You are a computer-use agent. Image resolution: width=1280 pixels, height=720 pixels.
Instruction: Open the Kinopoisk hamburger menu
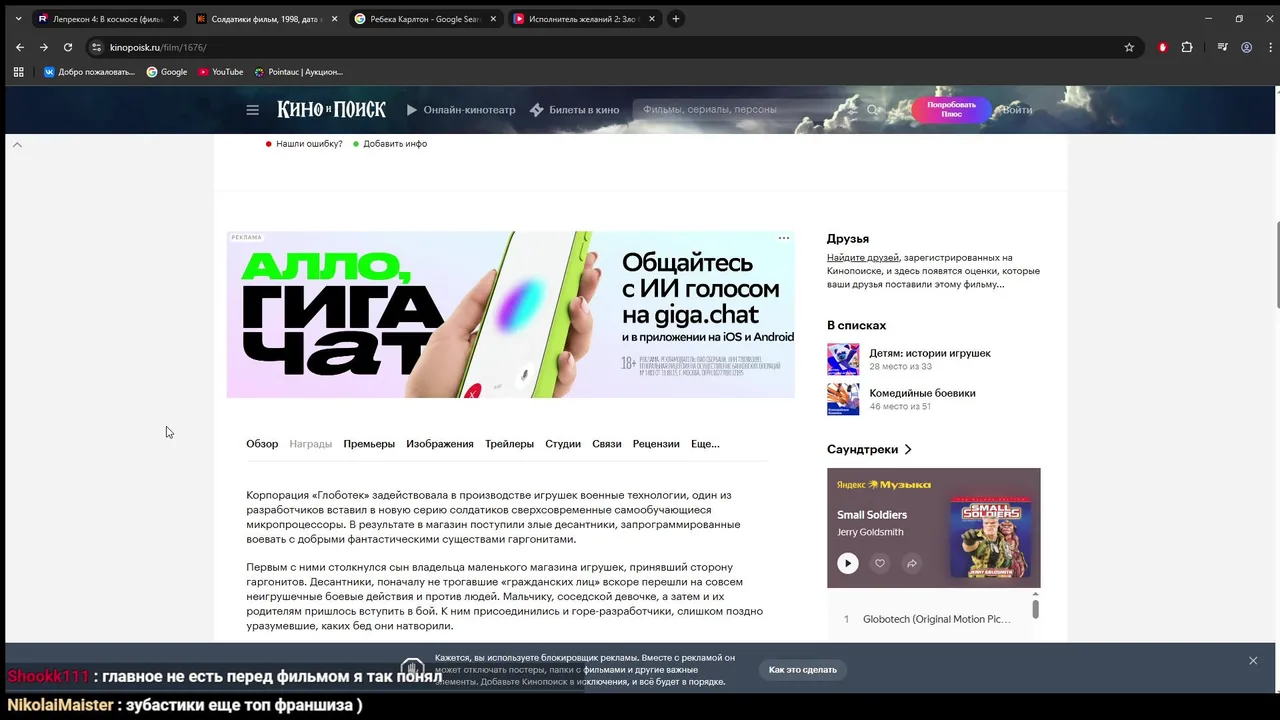[x=253, y=110]
